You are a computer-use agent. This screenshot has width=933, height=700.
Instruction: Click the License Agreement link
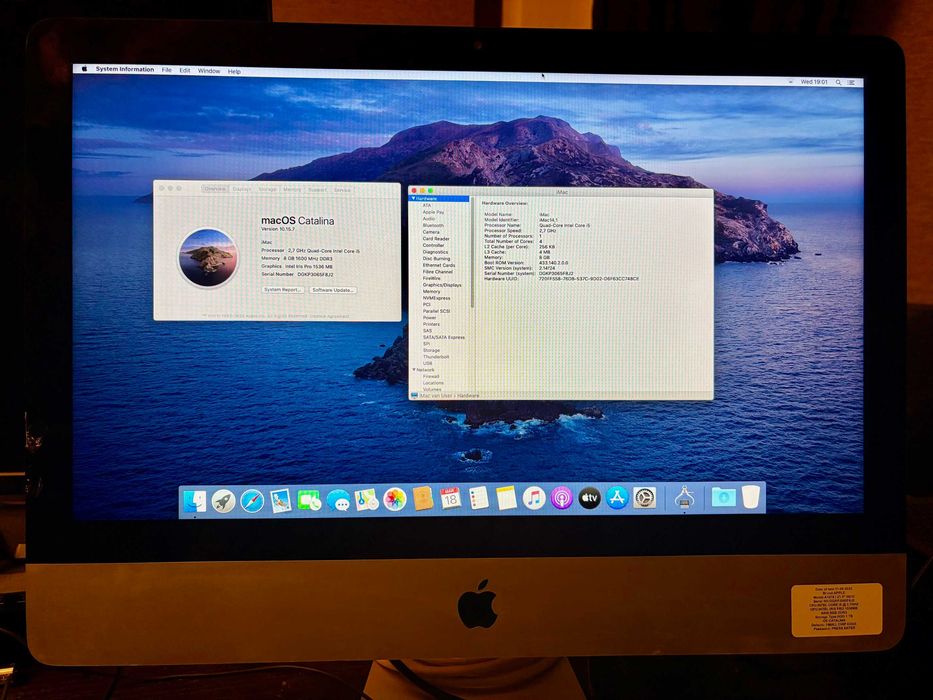[x=329, y=316]
